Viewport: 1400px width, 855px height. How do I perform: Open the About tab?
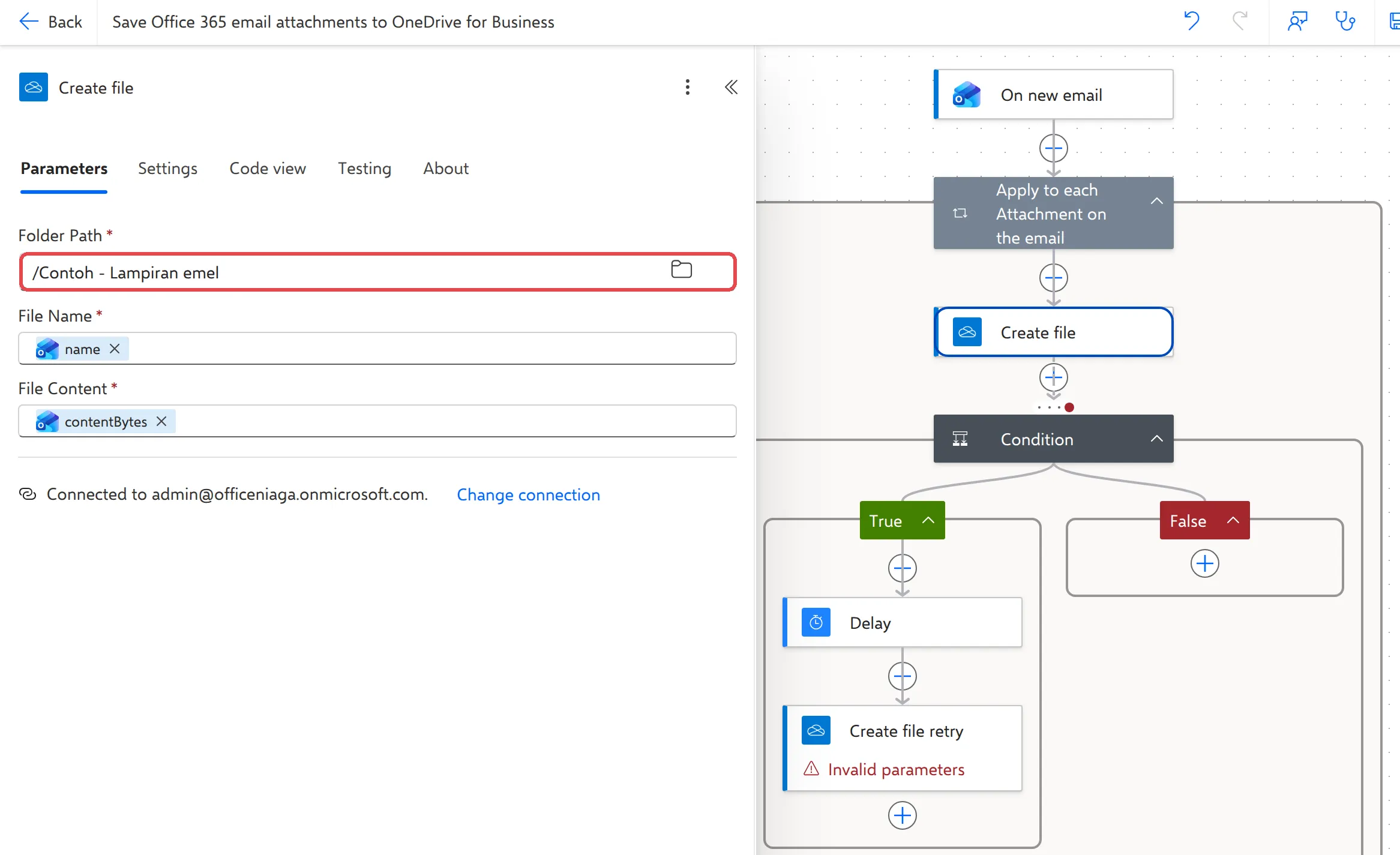(x=446, y=169)
